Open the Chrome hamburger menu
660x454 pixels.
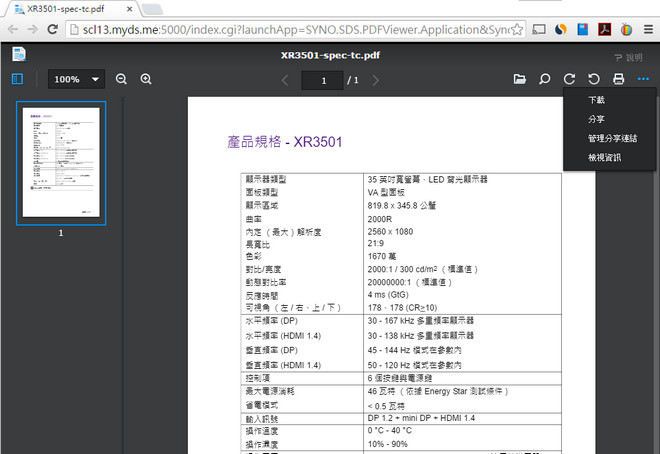click(x=649, y=29)
